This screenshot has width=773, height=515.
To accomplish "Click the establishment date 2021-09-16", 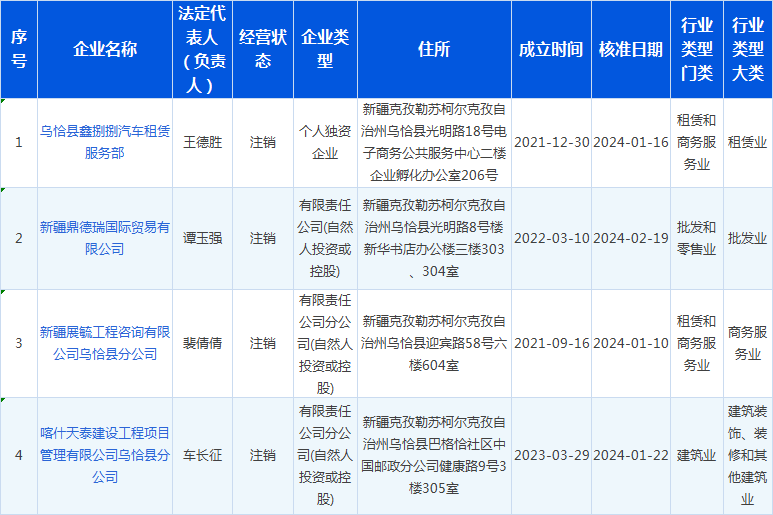I will [551, 343].
